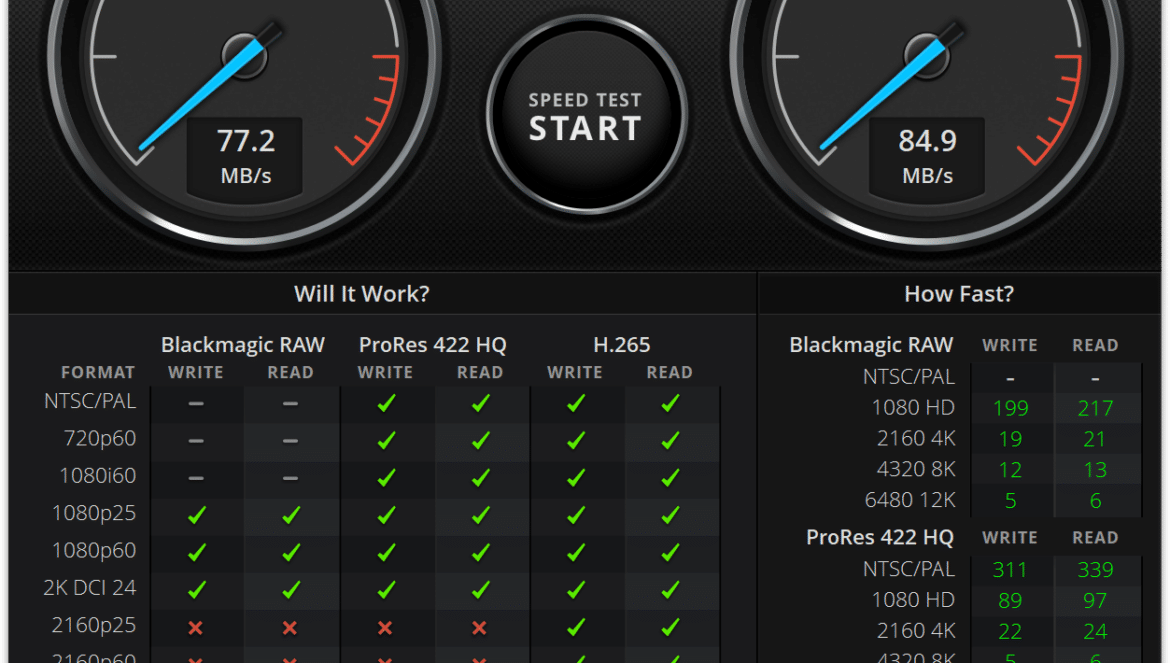The height and width of the screenshot is (663, 1170).
Task: Click the 2160p25 format row label
Action: click(x=94, y=625)
